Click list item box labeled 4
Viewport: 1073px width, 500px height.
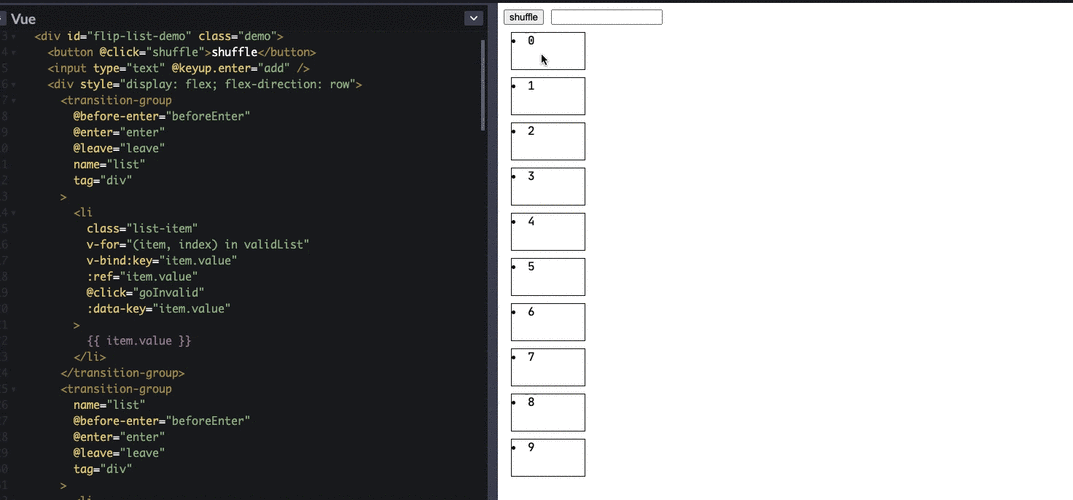pyautogui.click(x=548, y=231)
